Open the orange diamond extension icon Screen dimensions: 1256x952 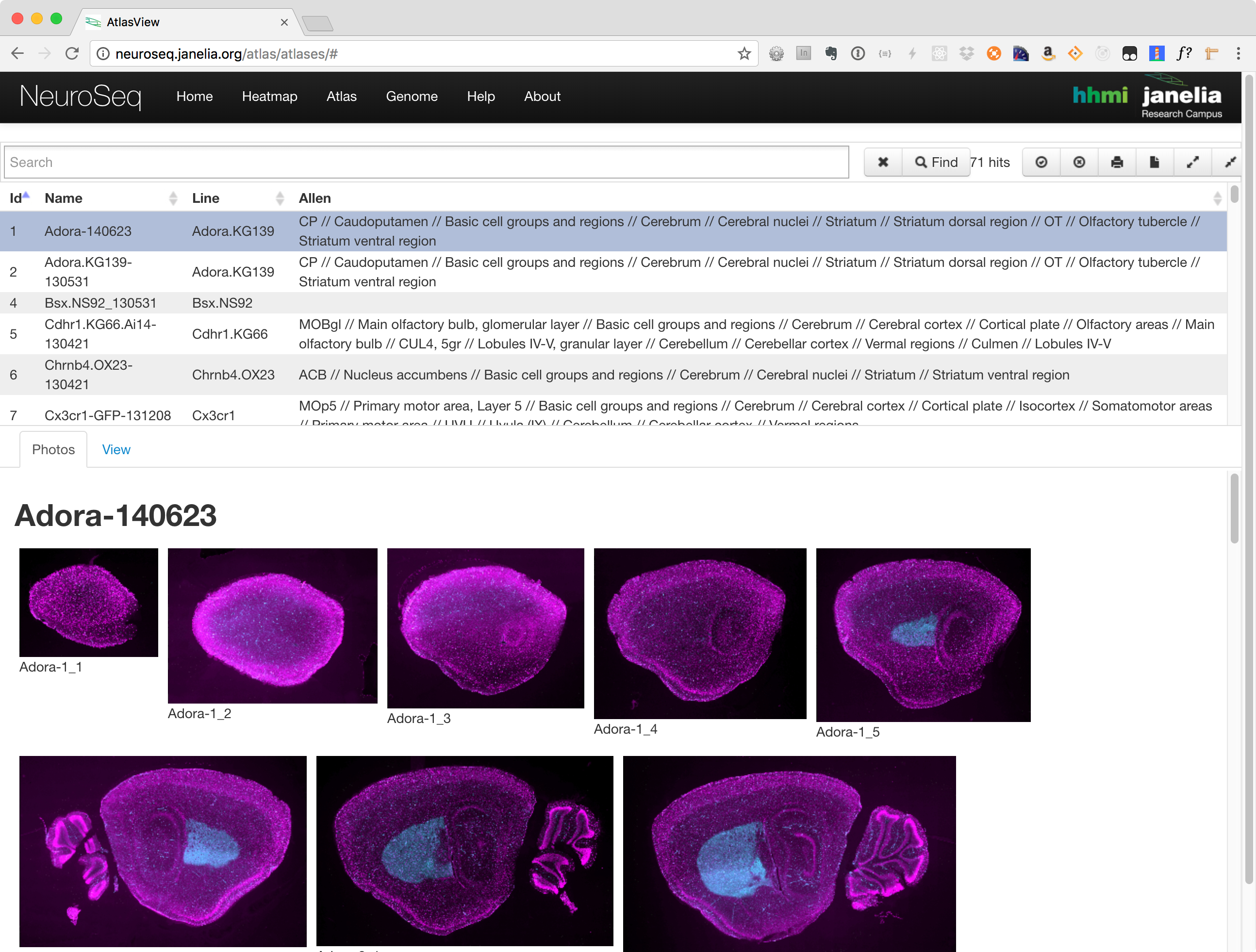pyautogui.click(x=1075, y=53)
